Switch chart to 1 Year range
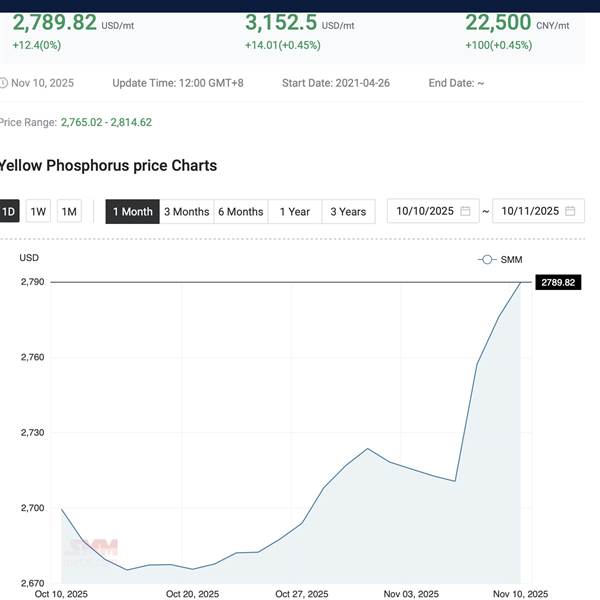600x600 pixels. tap(294, 211)
